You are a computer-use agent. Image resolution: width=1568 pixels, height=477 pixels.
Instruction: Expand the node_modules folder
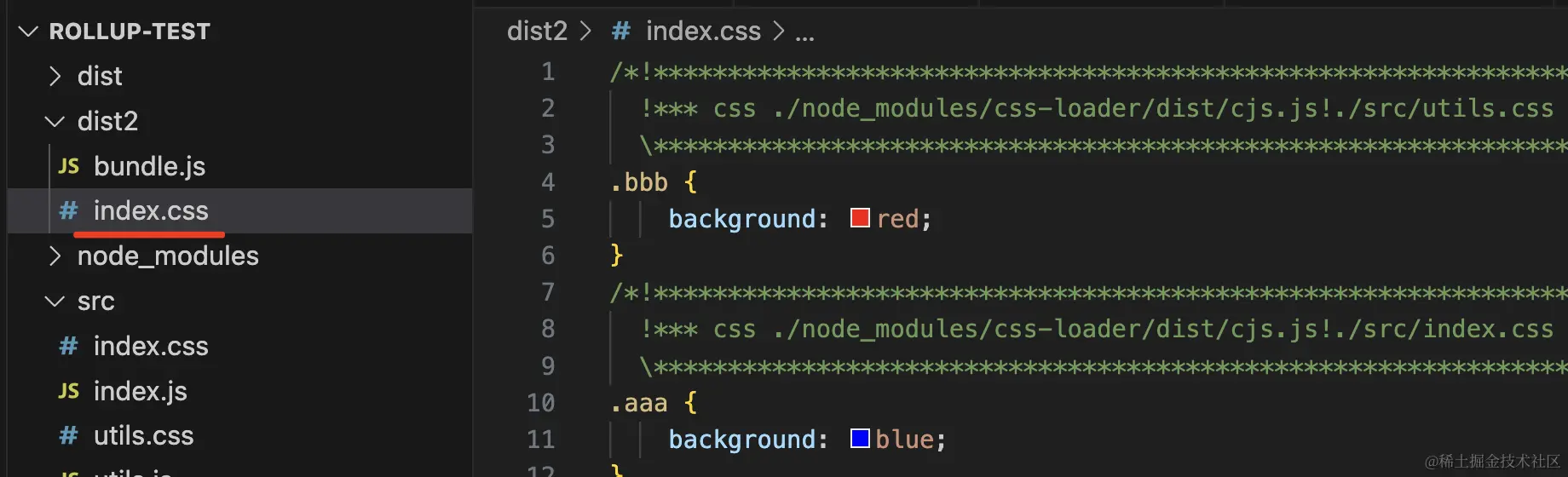point(55,256)
